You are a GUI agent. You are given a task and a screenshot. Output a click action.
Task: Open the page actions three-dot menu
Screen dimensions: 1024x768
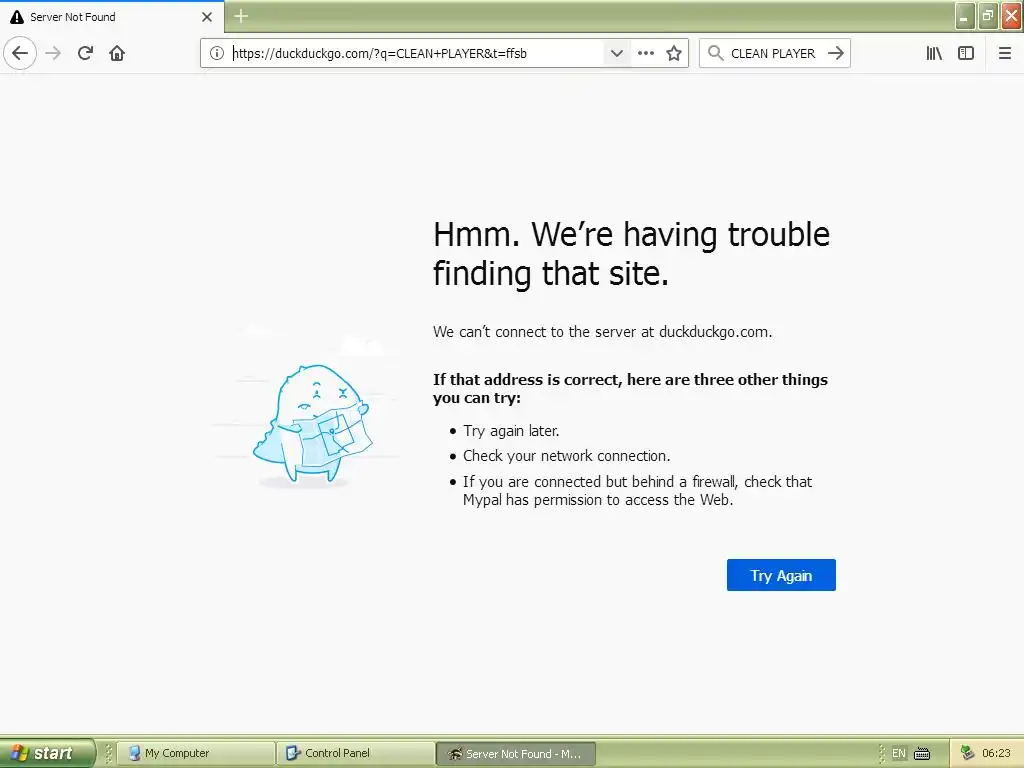646,53
